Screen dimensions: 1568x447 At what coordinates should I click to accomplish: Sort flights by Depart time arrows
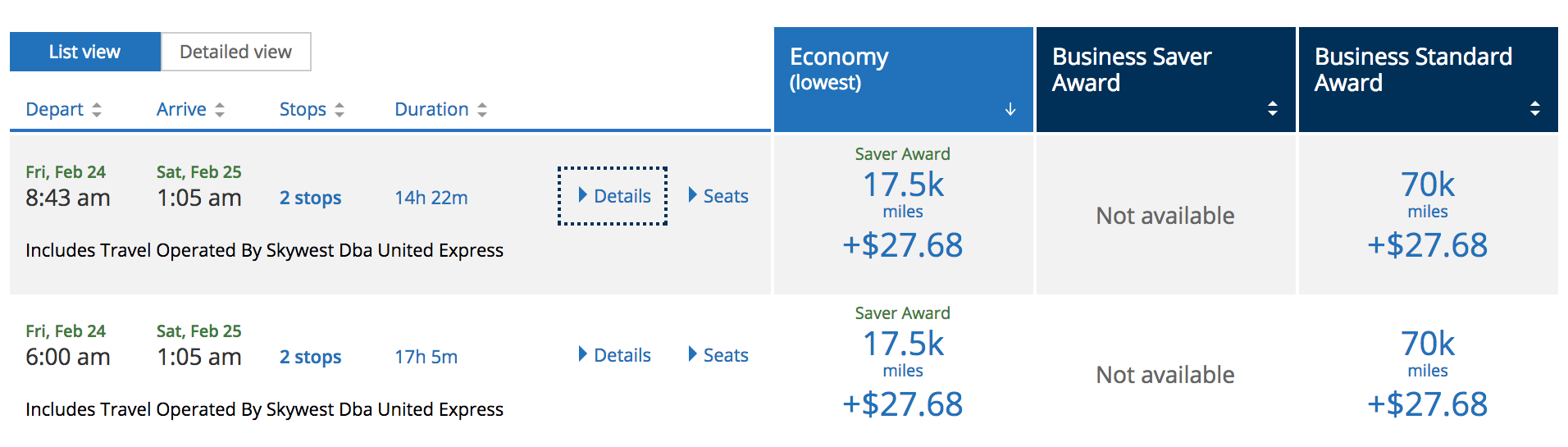click(97, 110)
